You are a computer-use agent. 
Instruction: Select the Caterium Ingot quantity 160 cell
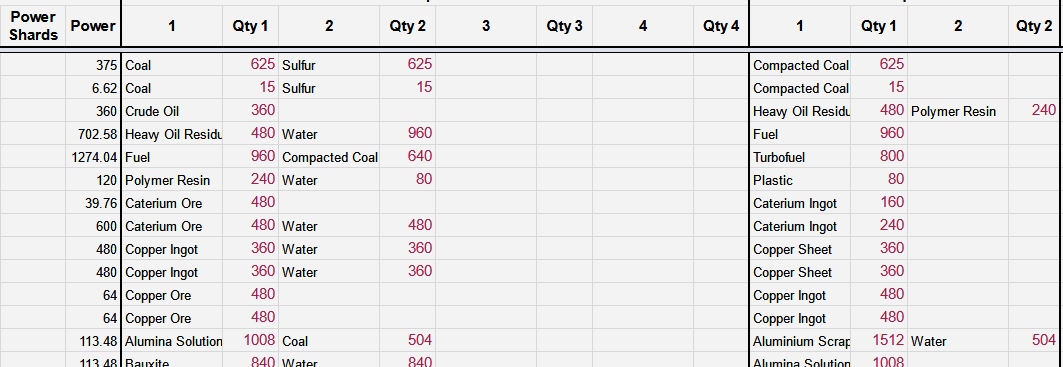click(x=879, y=204)
